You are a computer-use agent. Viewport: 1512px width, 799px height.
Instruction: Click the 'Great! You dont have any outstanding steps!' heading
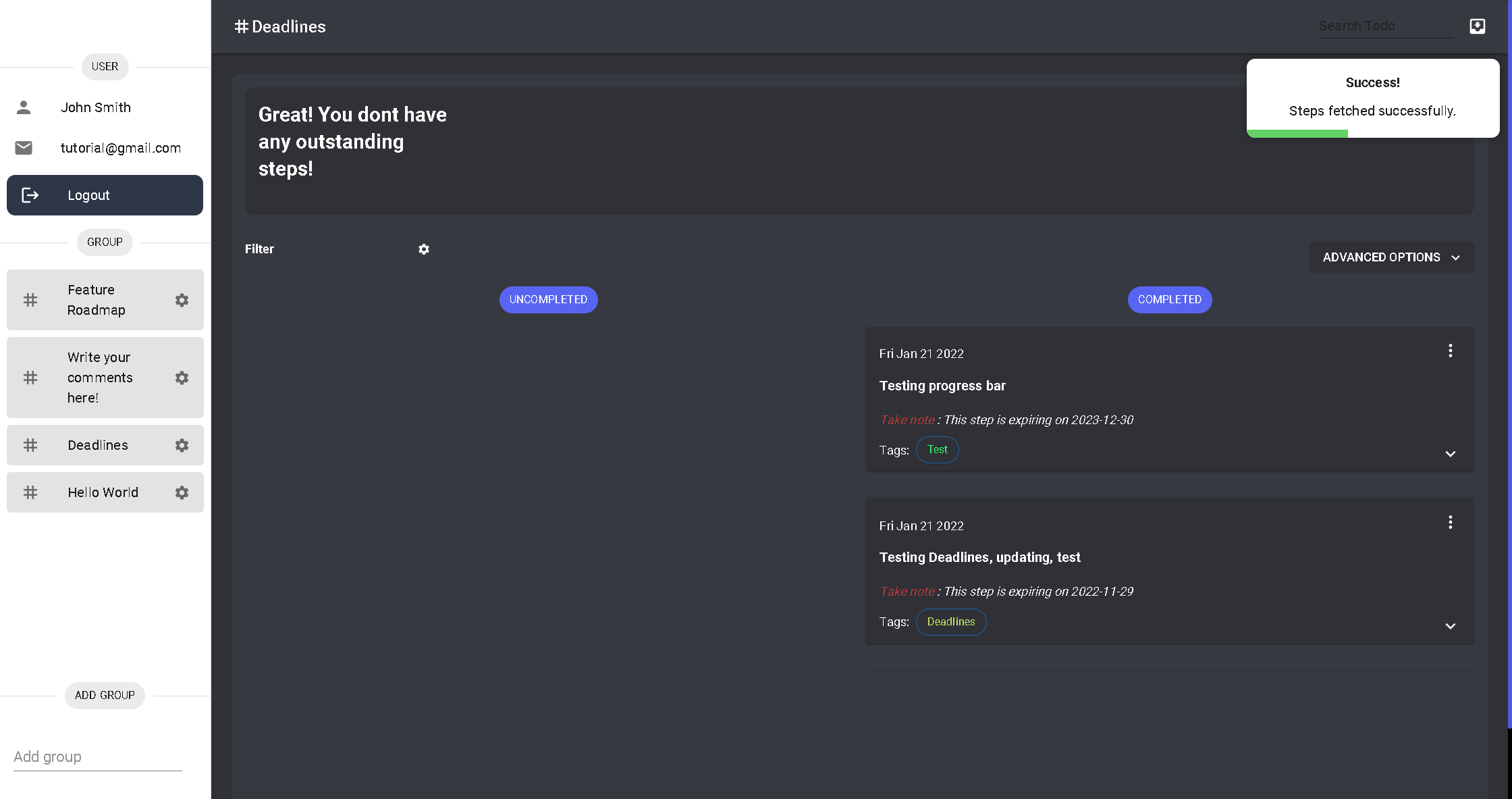click(352, 142)
